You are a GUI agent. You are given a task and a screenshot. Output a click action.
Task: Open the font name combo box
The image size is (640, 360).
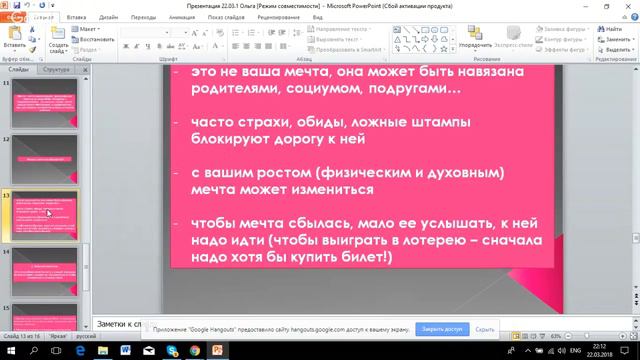tap(145, 33)
